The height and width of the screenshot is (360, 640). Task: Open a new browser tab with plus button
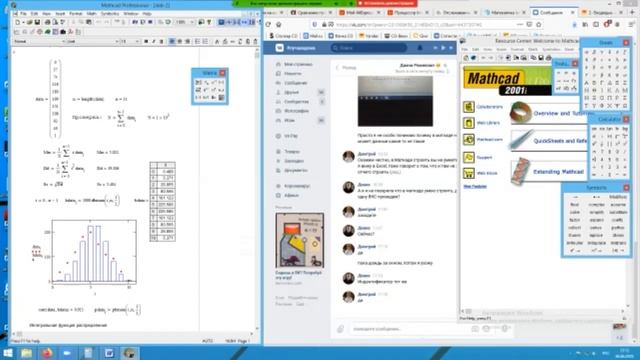[x=632, y=13]
